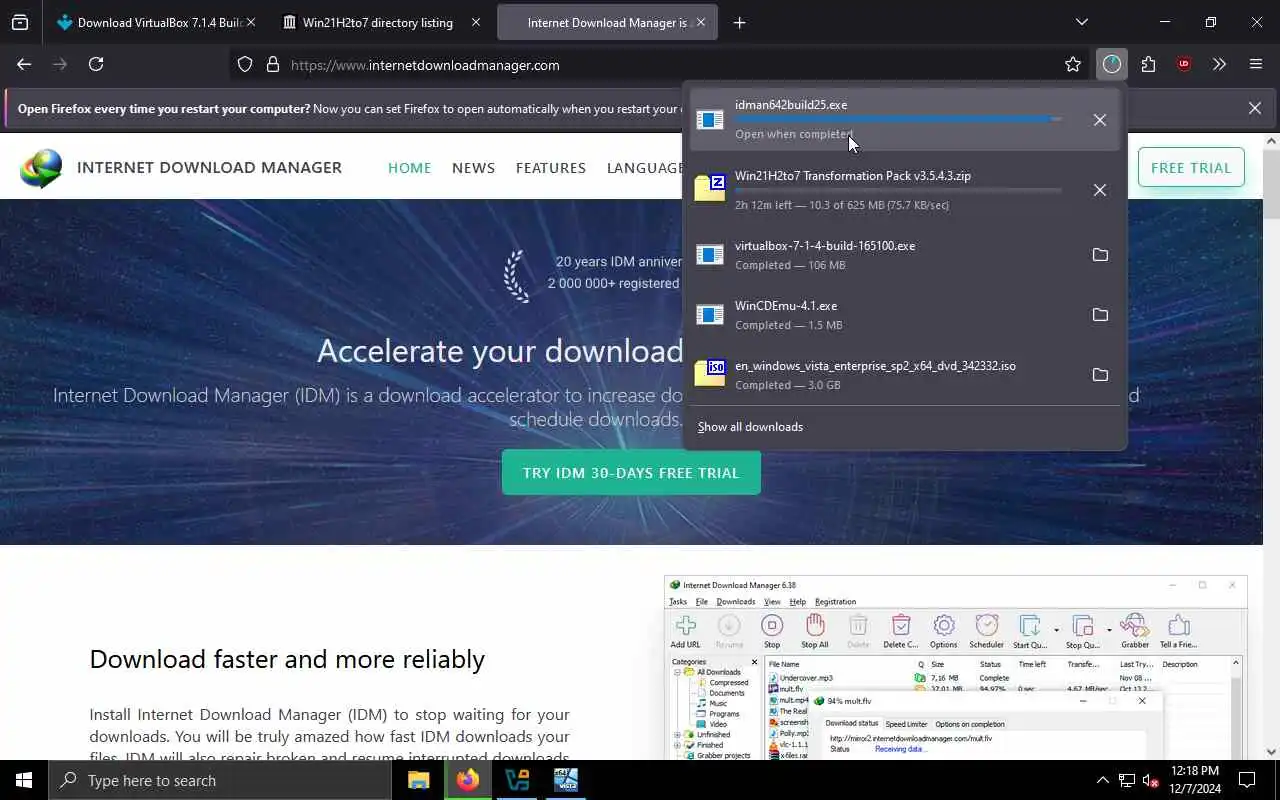Show hidden system tray icons
The width and height of the screenshot is (1280, 800).
pyautogui.click(x=1102, y=780)
